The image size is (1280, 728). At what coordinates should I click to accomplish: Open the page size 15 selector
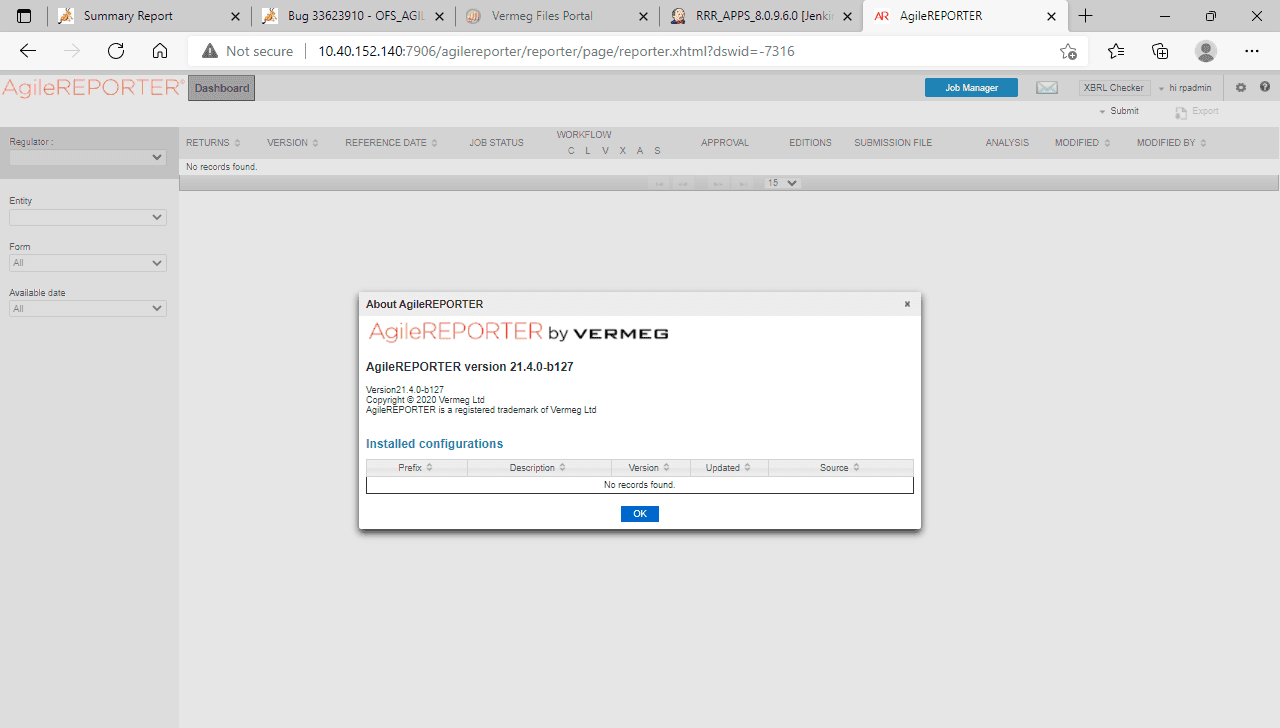pos(781,182)
